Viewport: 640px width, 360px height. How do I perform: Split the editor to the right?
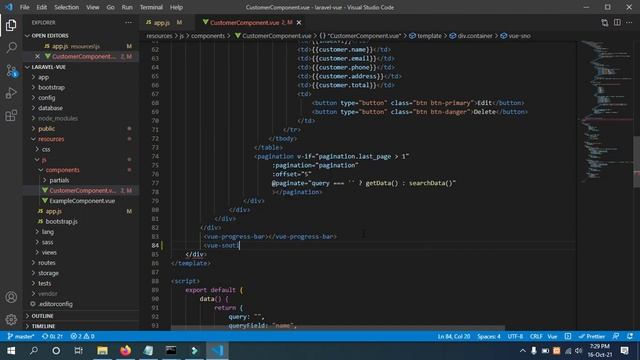coord(617,22)
